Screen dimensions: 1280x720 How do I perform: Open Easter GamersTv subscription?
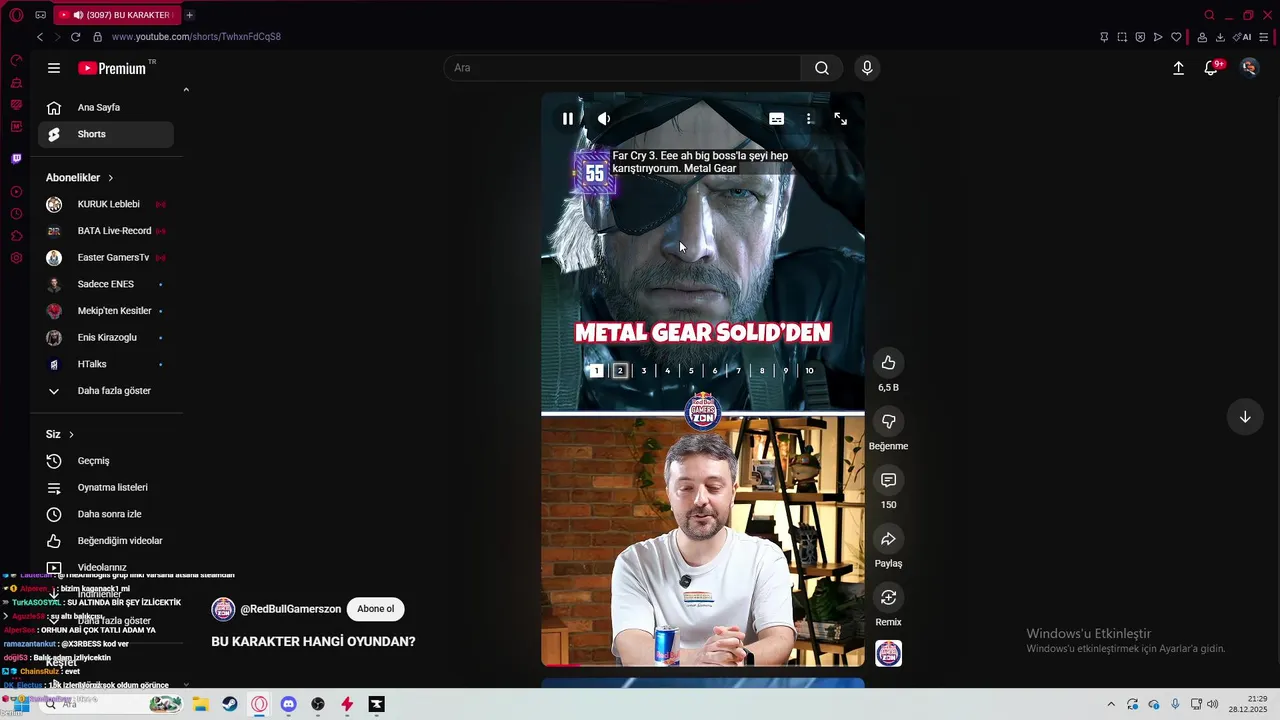[106, 257]
